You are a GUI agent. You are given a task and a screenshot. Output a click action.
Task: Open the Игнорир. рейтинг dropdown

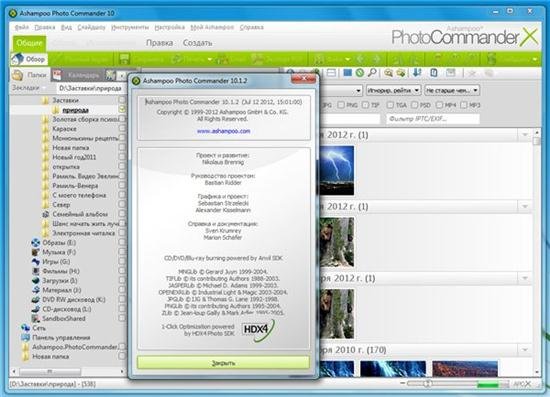[393, 90]
